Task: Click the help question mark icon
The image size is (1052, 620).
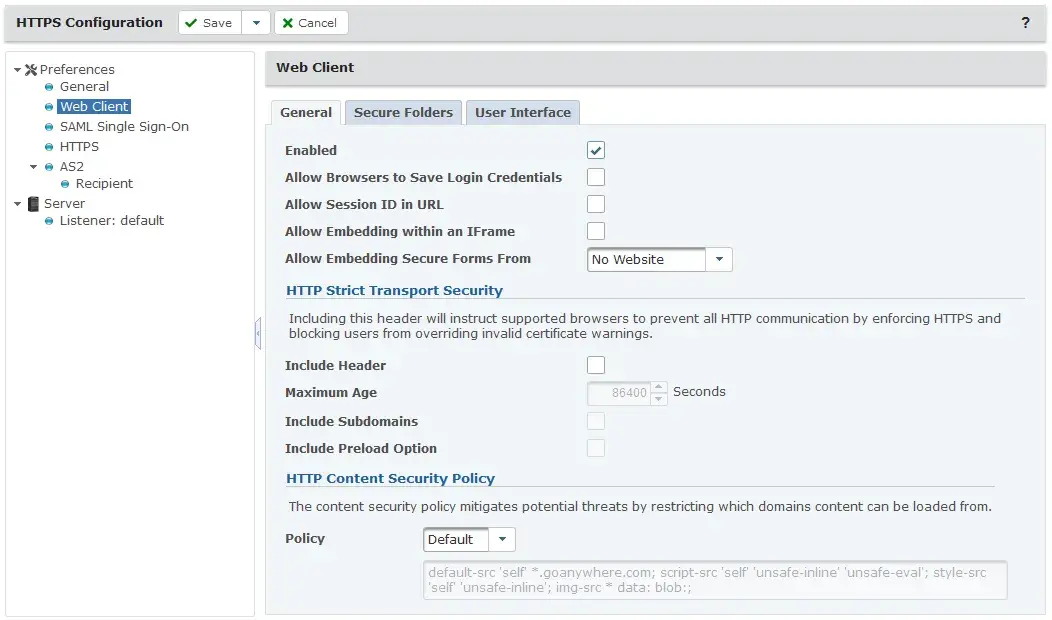Action: [1025, 22]
